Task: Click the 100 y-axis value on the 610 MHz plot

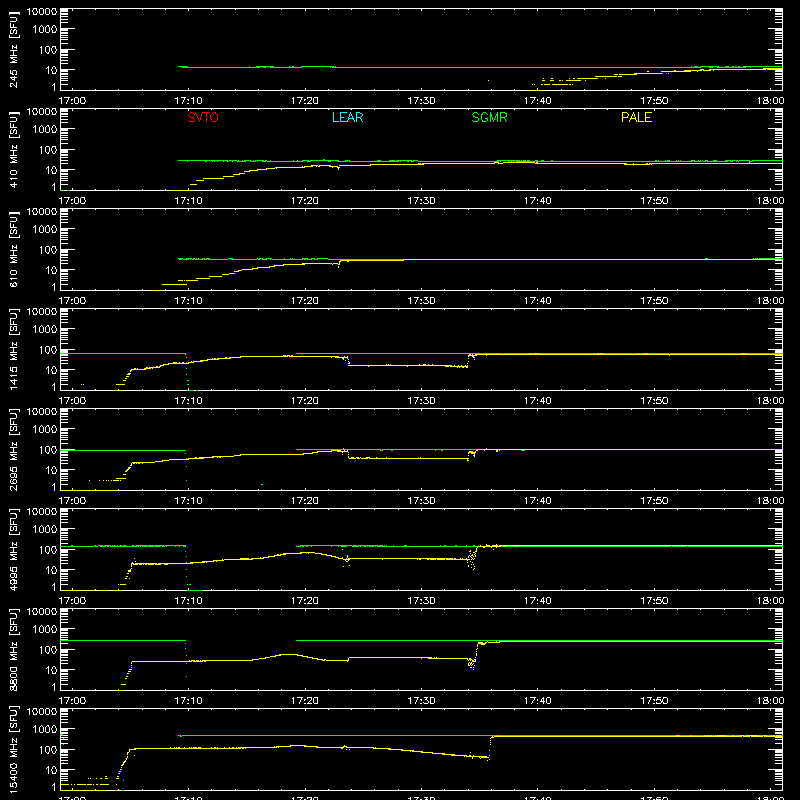Action: 48,250
